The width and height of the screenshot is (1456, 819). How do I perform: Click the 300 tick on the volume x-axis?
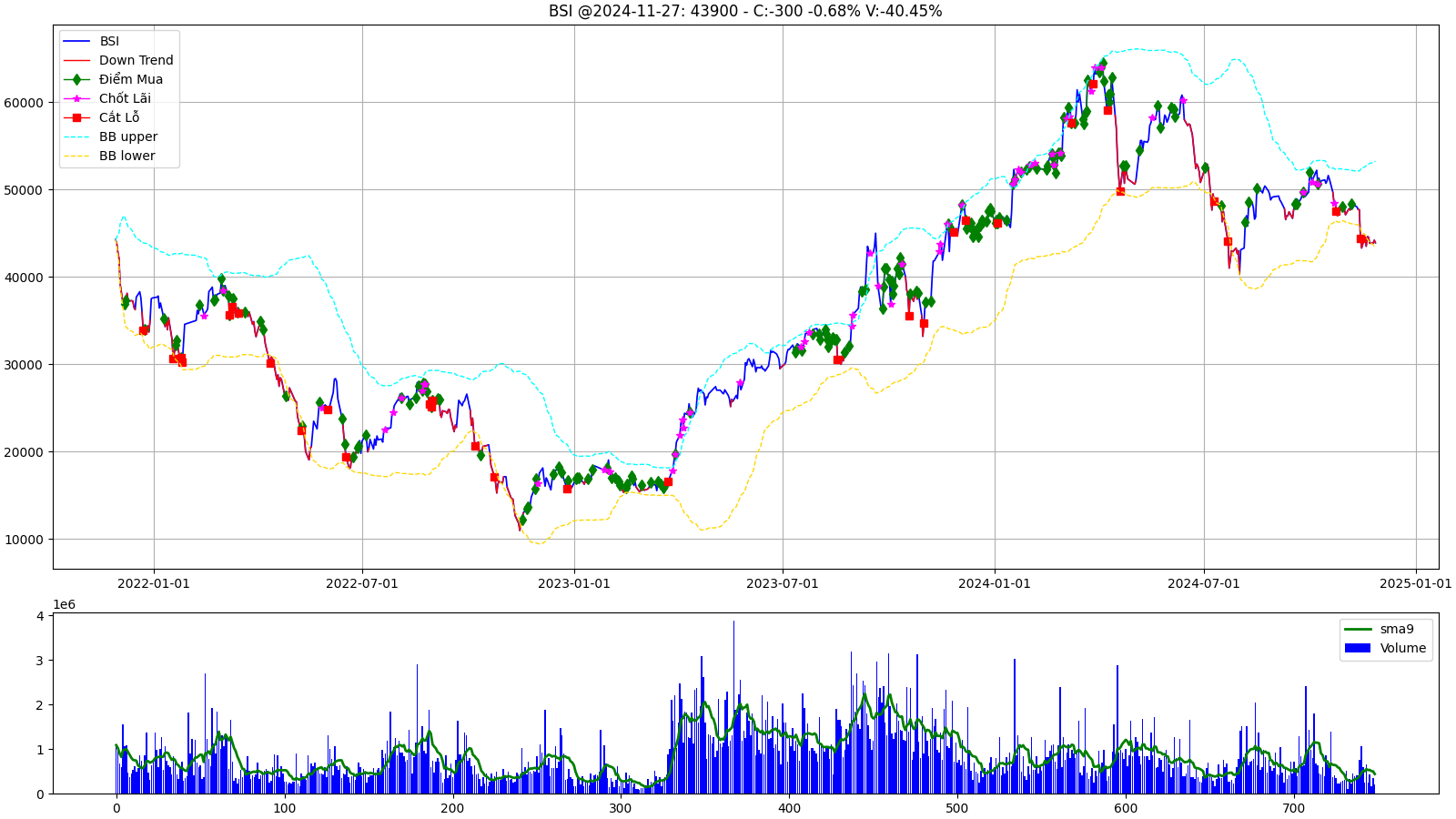click(621, 808)
